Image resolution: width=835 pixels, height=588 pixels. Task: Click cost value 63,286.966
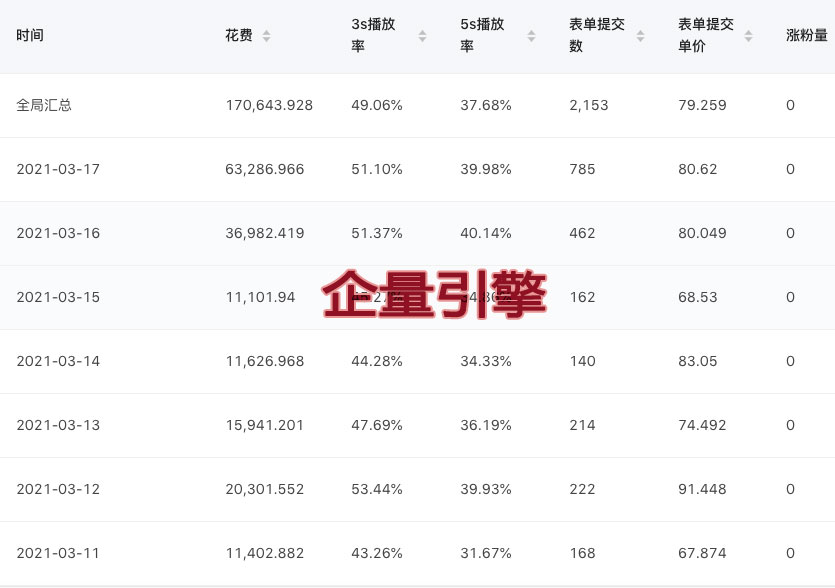265,169
